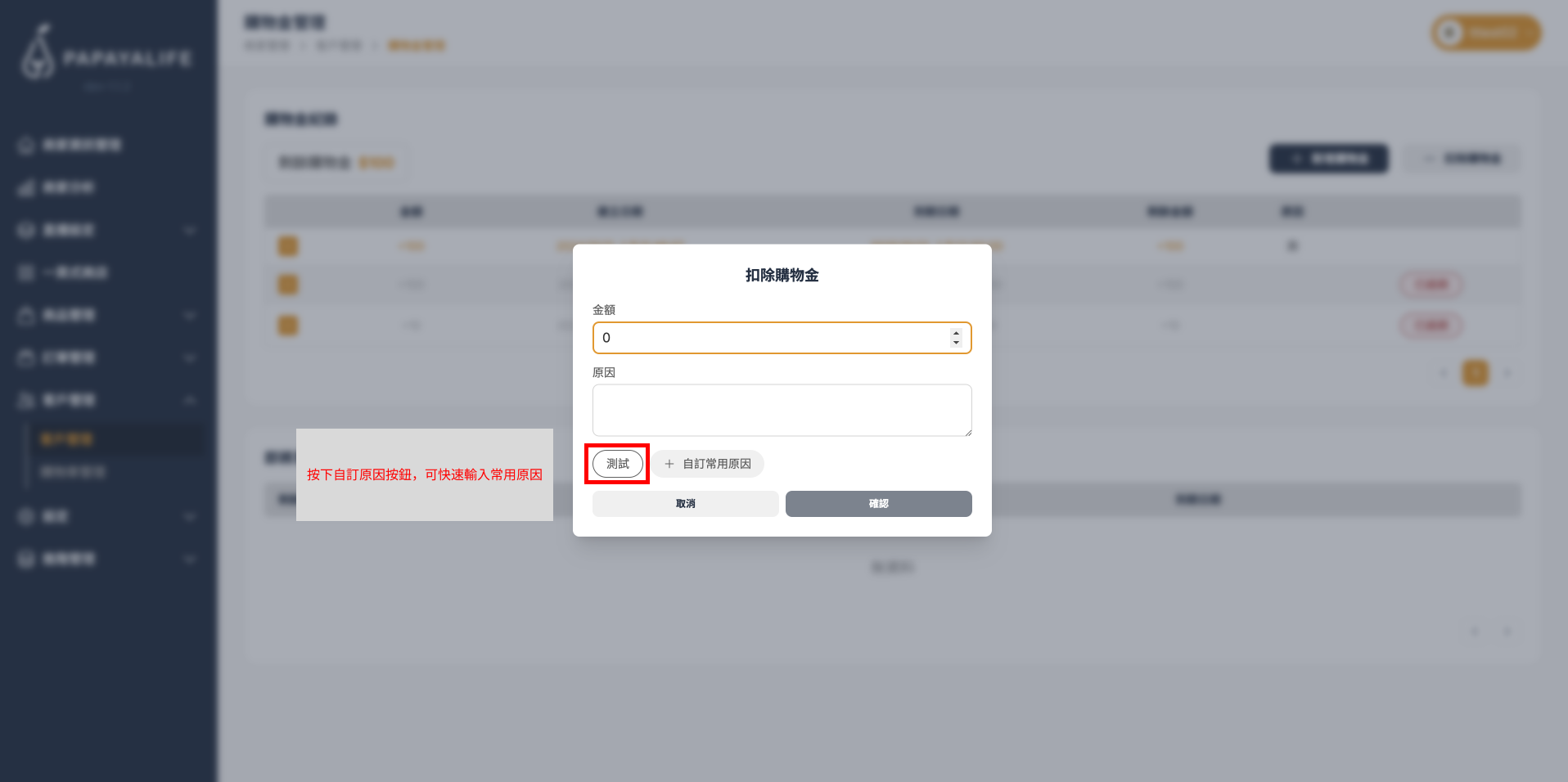Select the 測試 quick reason chip
Screen dimensions: 1568x782
(618, 464)
